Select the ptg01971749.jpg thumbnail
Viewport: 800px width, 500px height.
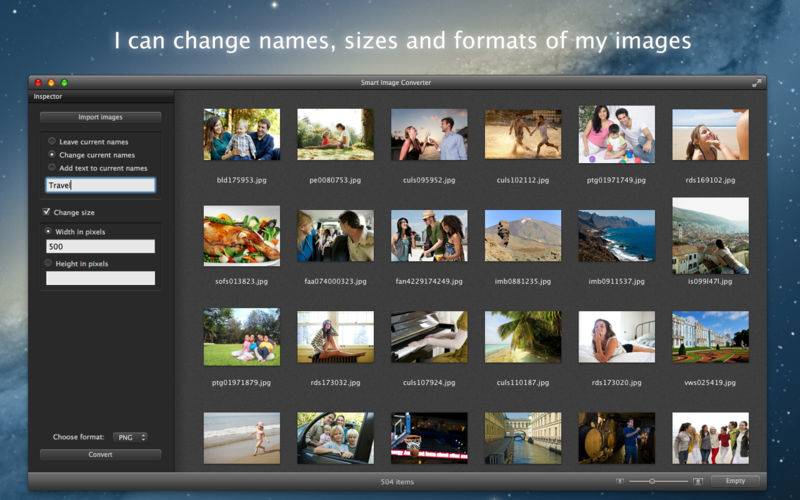[617, 135]
